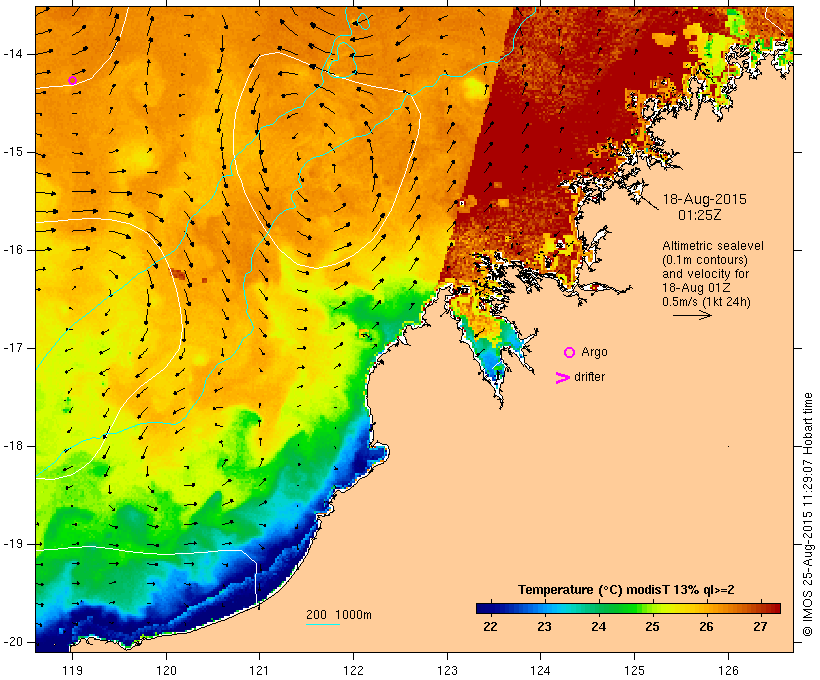Viewport: 820px width, 680px height.
Task: Click the colorbar tick label '22'
Action: tap(490, 626)
